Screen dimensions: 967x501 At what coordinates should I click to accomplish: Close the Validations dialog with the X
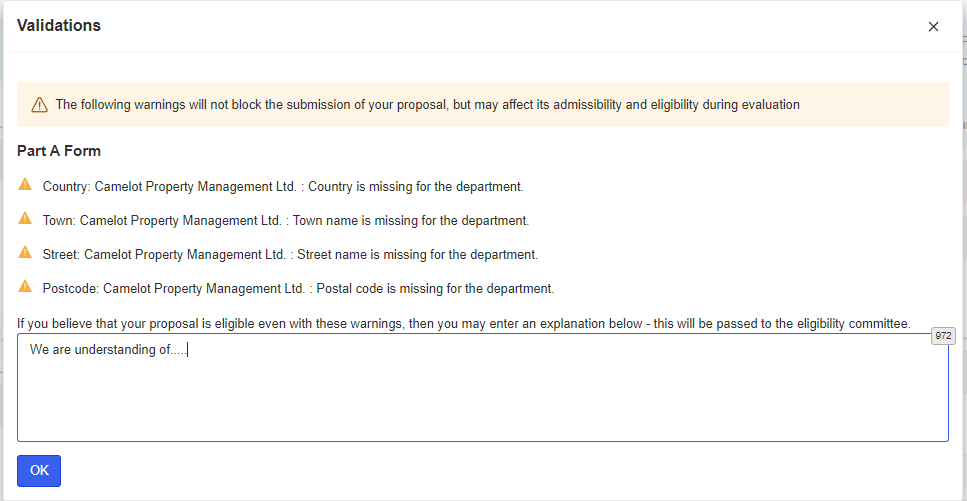tap(933, 27)
